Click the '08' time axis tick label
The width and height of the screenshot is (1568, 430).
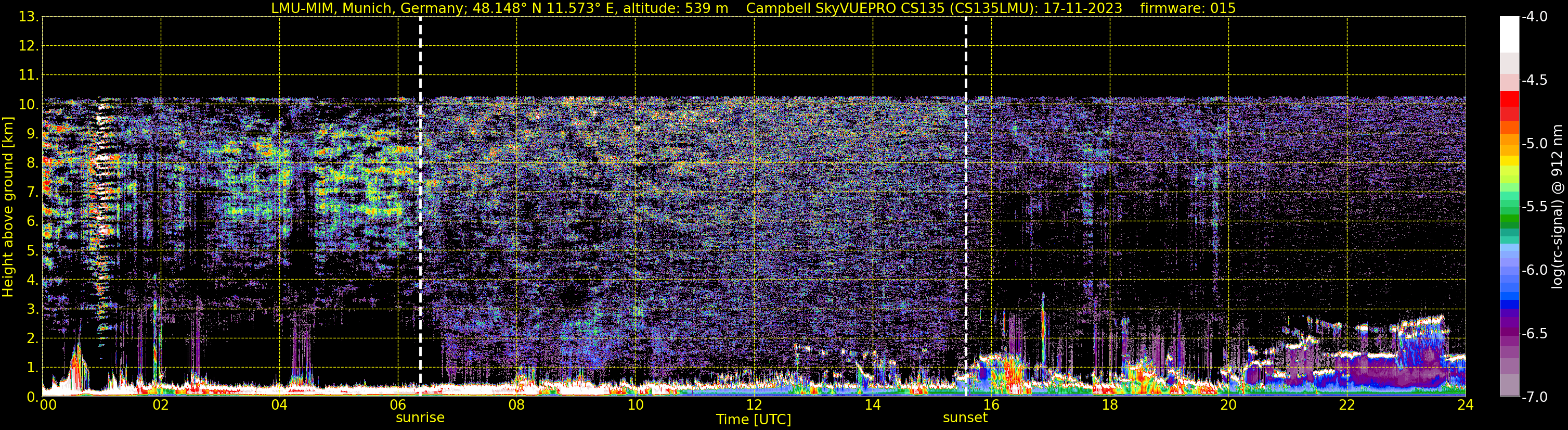click(517, 405)
